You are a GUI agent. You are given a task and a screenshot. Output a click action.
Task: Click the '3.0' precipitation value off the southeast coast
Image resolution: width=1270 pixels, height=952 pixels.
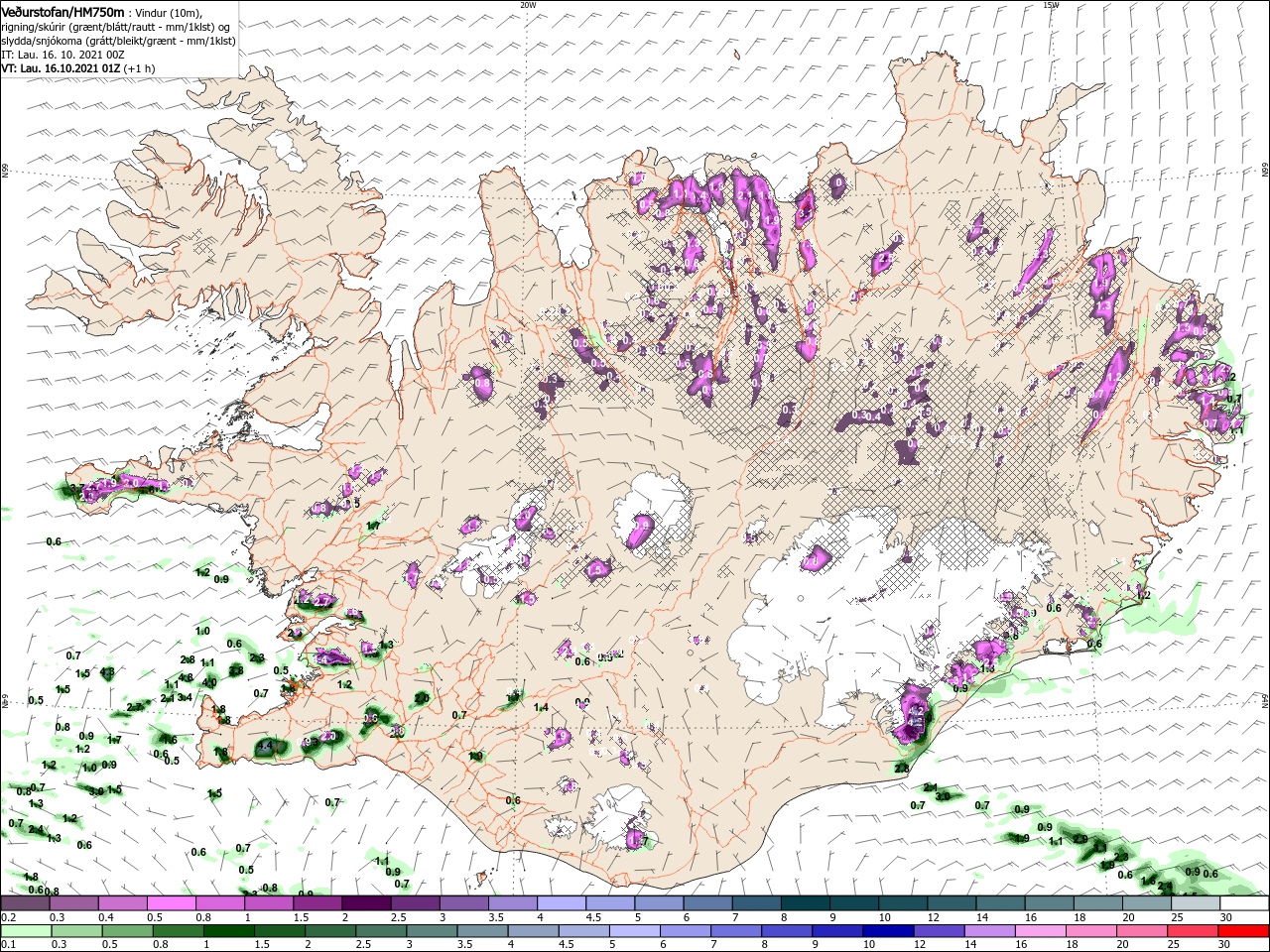click(942, 795)
